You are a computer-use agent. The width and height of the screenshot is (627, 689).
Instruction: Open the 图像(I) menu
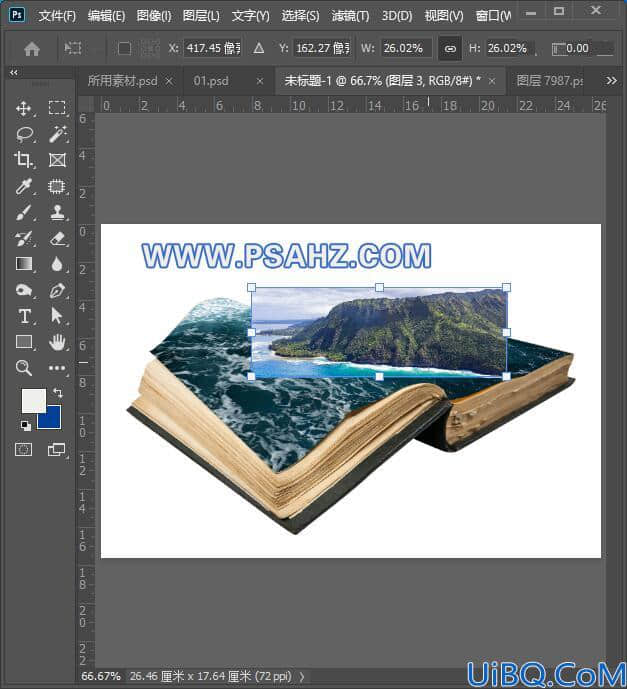point(154,16)
